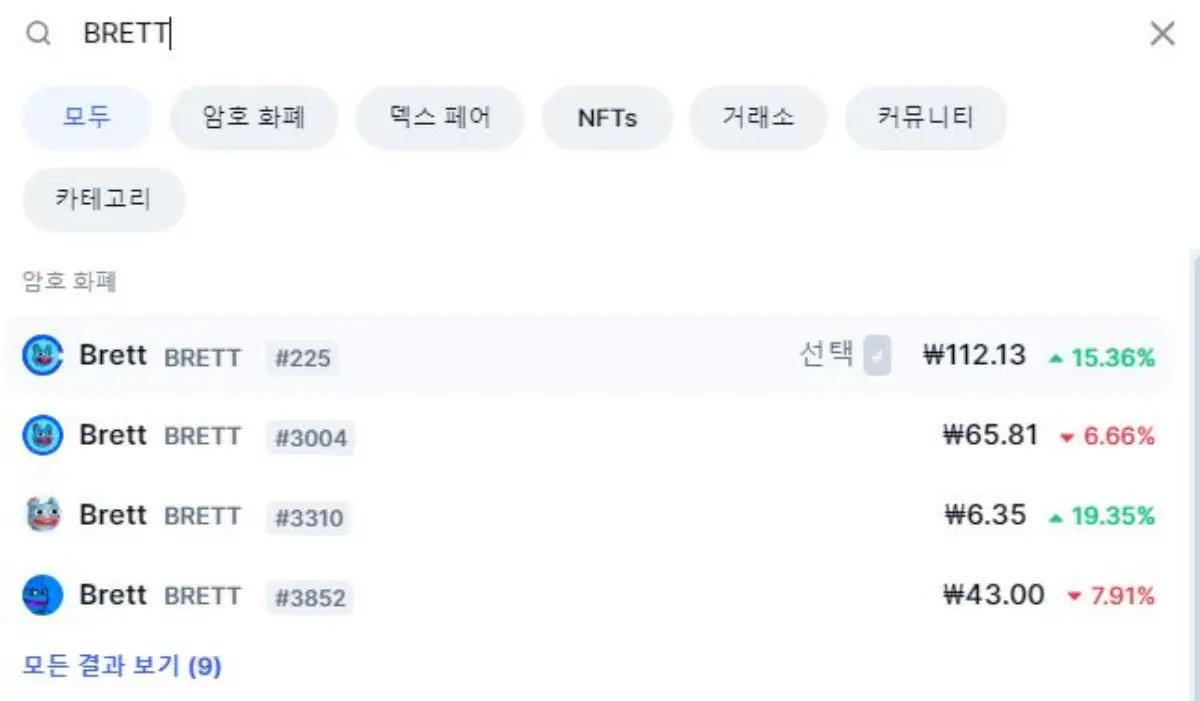The width and height of the screenshot is (1200, 701).
Task: Enable the 모두 filter chip
Action: [x=86, y=117]
